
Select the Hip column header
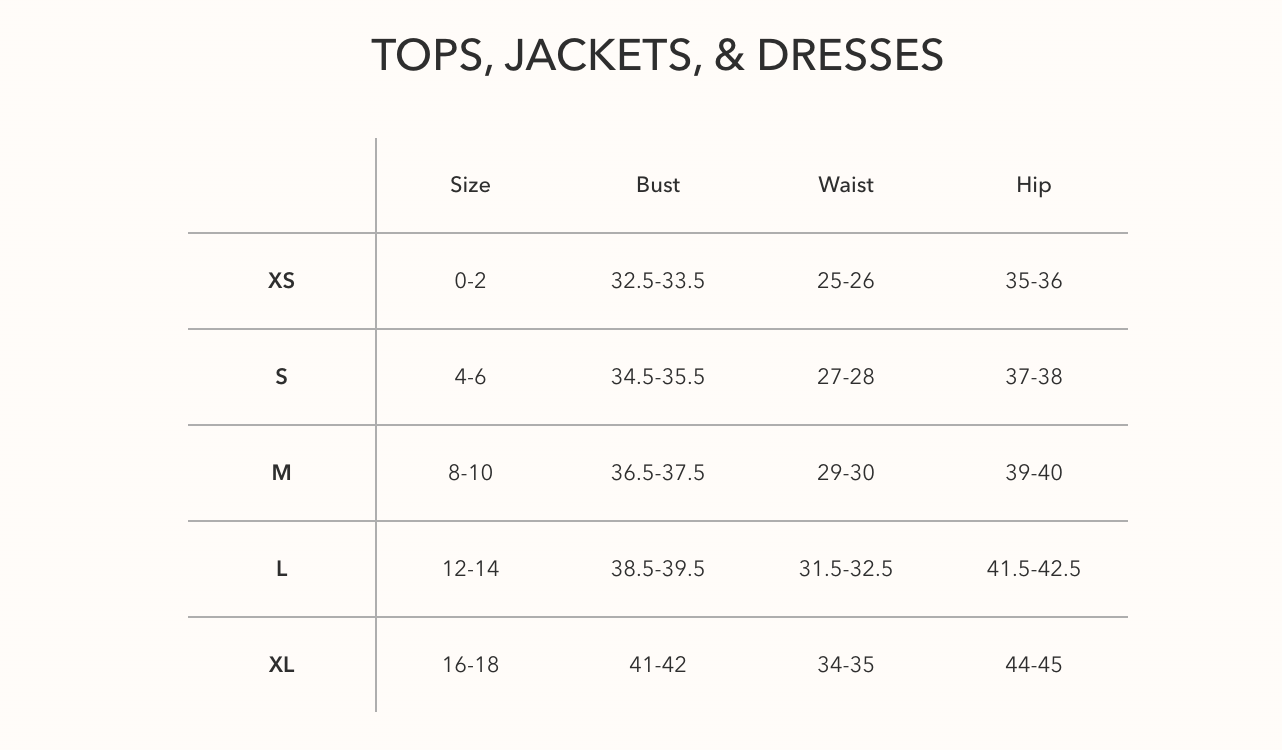(1034, 185)
